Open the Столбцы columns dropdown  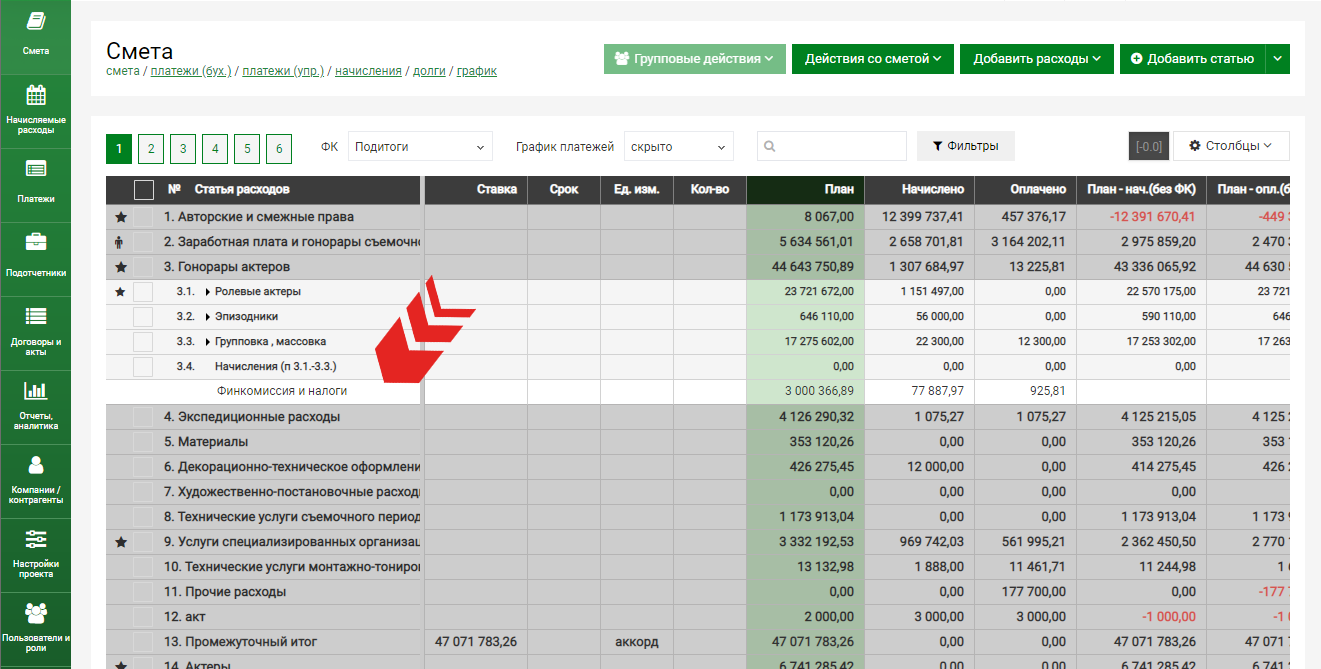1230,146
